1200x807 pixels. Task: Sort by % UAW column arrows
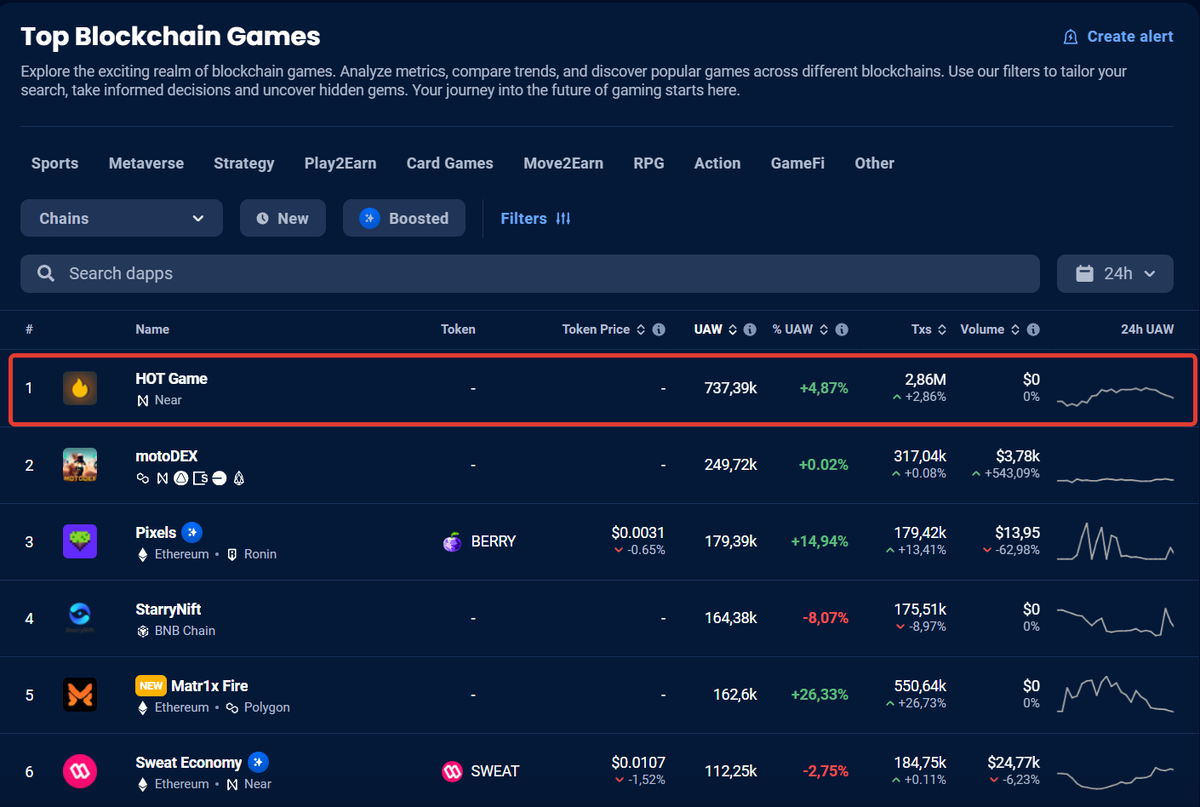[x=823, y=329]
